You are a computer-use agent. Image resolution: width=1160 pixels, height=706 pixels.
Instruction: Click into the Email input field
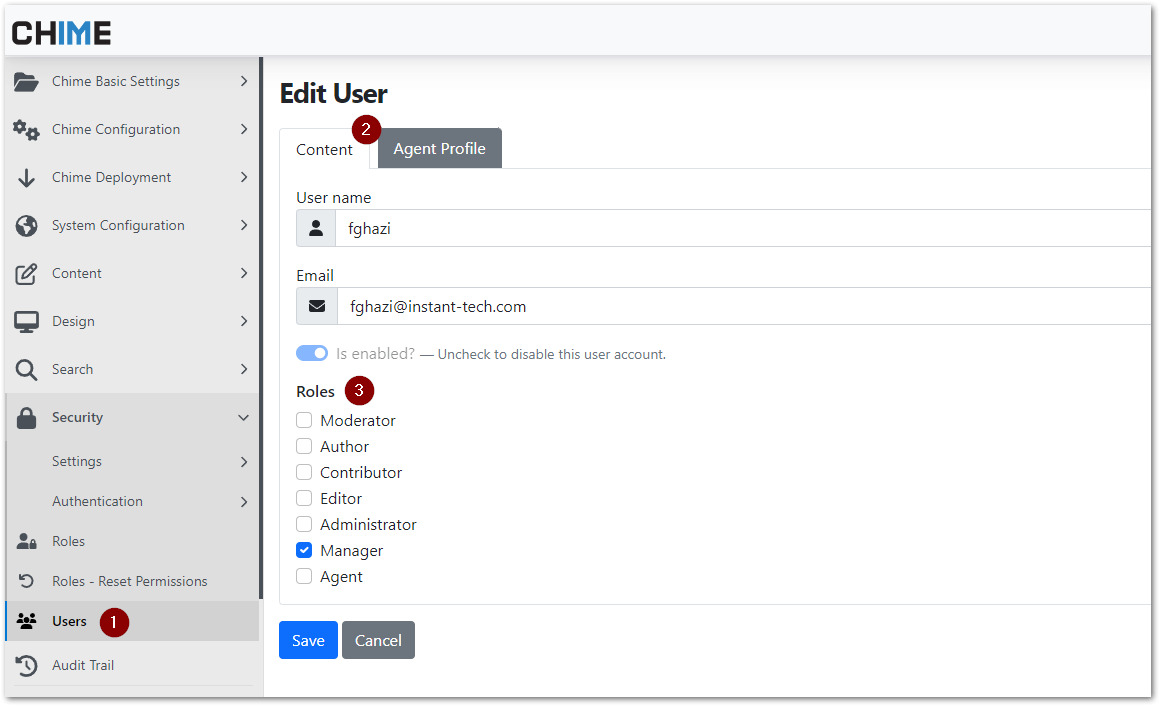[740, 307]
